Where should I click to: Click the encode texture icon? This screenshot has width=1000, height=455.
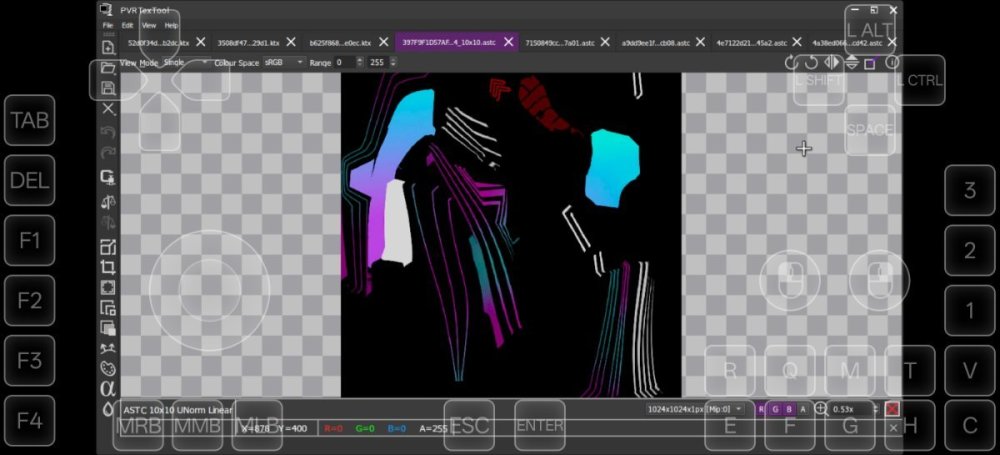pyautogui.click(x=108, y=178)
